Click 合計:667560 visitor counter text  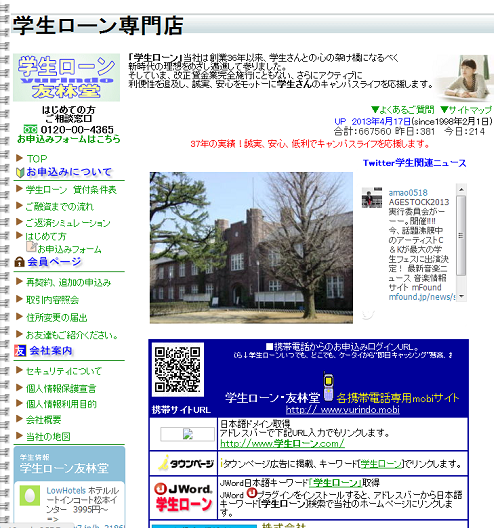tap(362, 131)
